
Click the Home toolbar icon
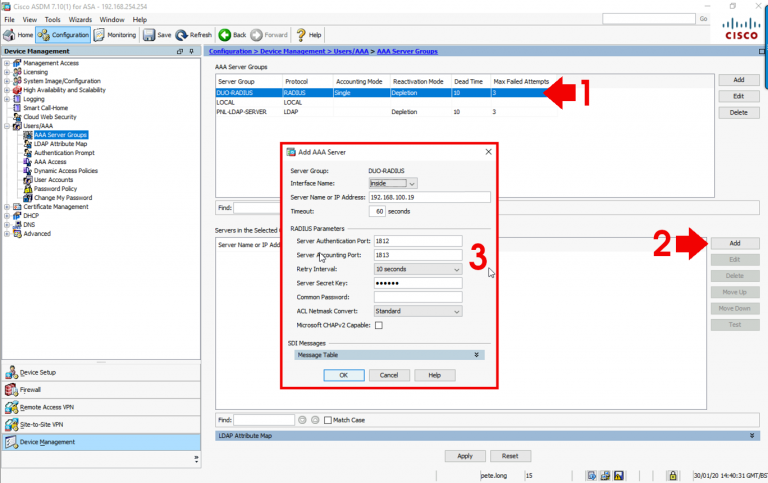coord(18,35)
